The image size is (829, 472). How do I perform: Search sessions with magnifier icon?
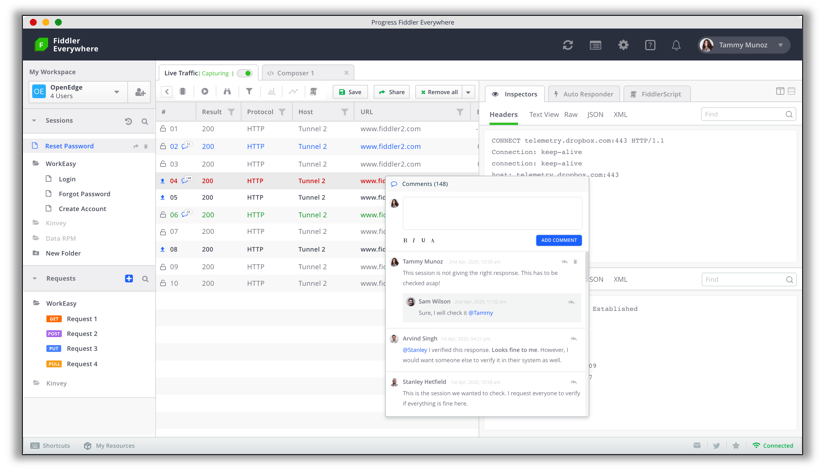tap(144, 121)
